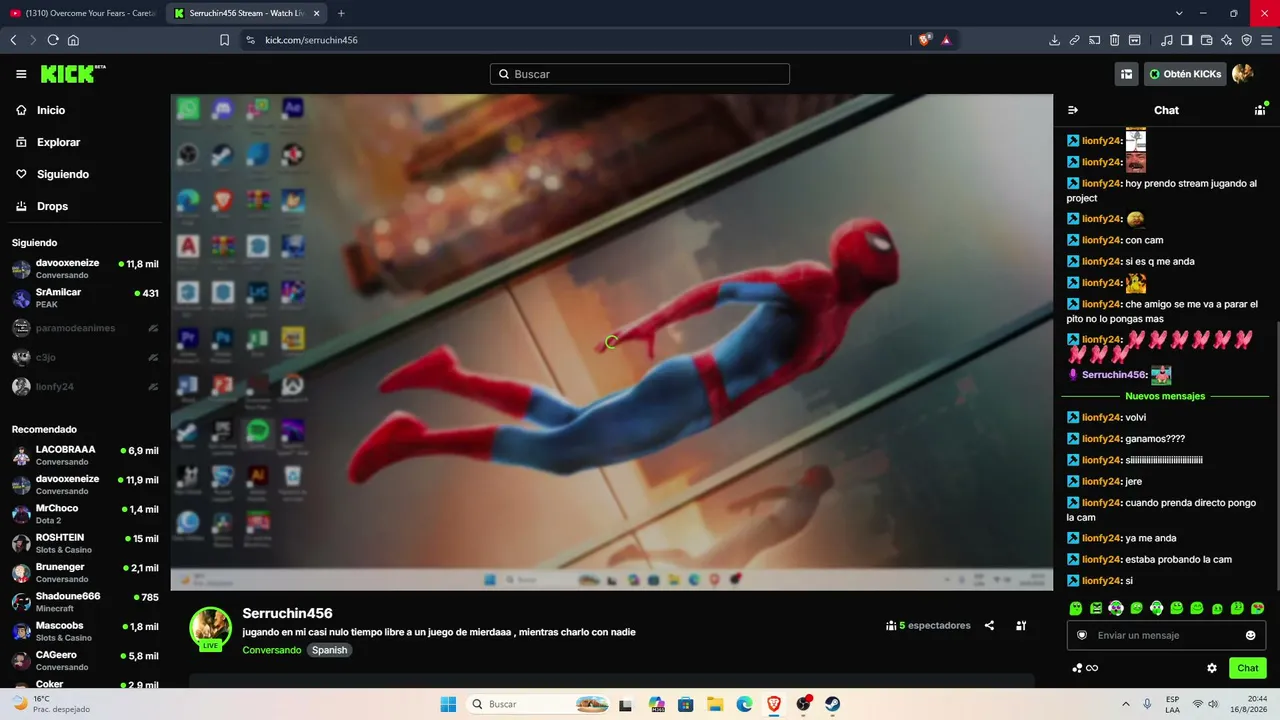1280x720 pixels.
Task: Open the LACOBRAAA recommended channel
Action: (x=85, y=456)
